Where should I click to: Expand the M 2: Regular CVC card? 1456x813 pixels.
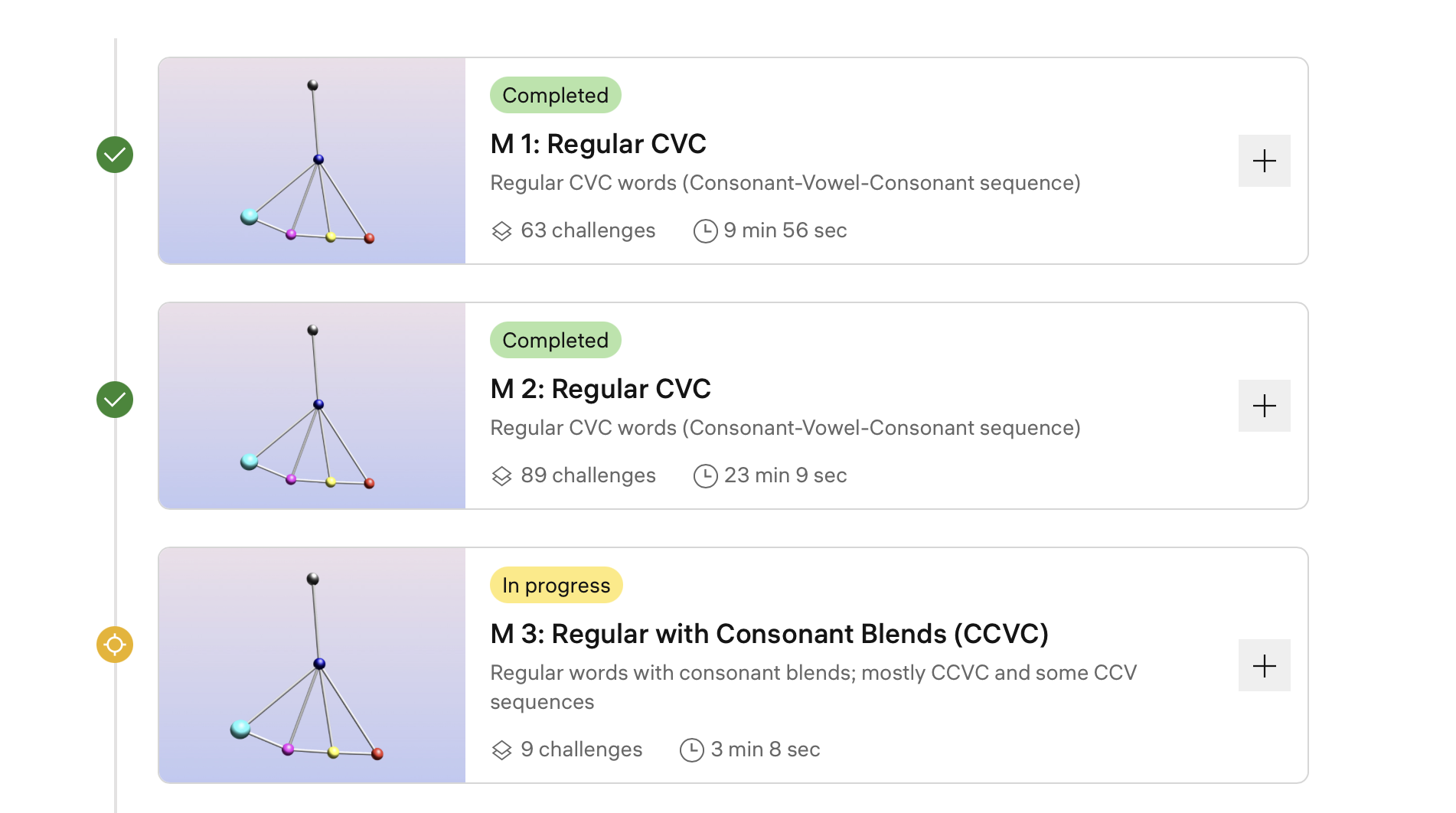(1264, 406)
